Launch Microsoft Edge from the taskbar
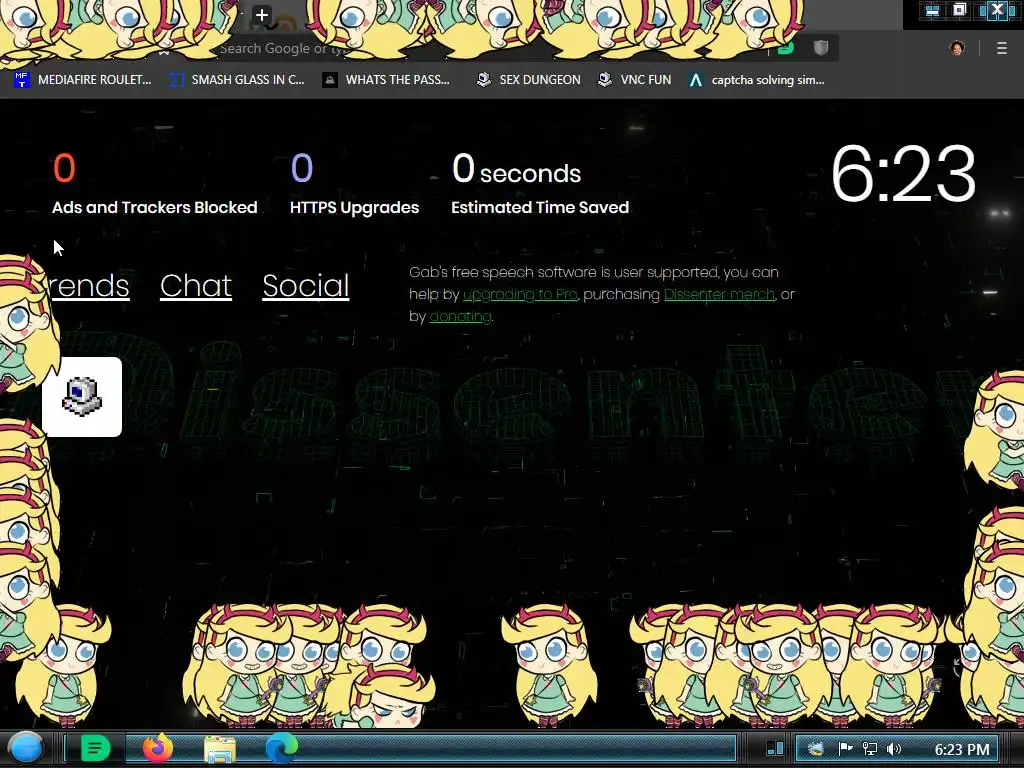1024x768 pixels. point(281,748)
